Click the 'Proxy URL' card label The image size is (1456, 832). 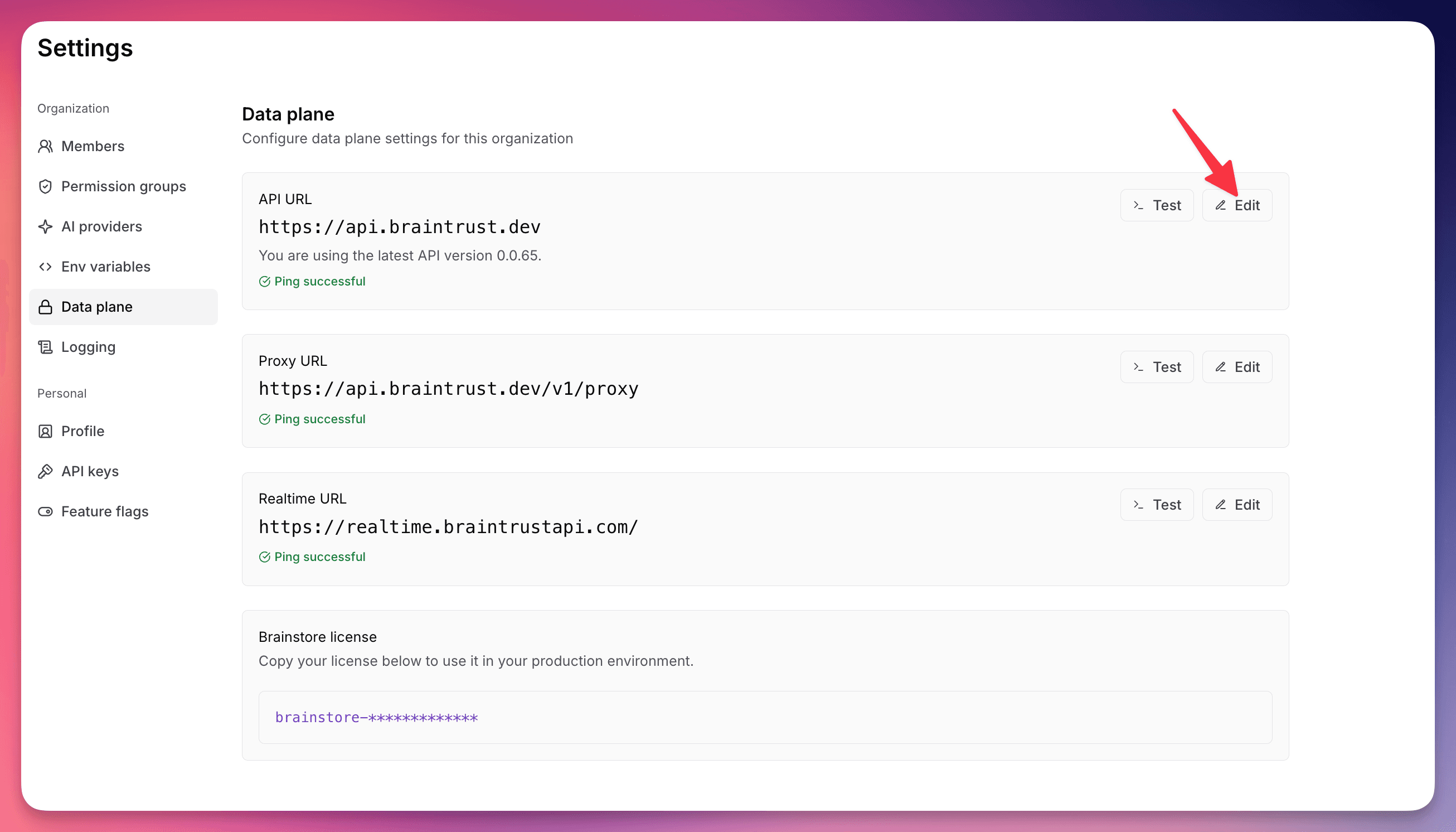point(293,361)
